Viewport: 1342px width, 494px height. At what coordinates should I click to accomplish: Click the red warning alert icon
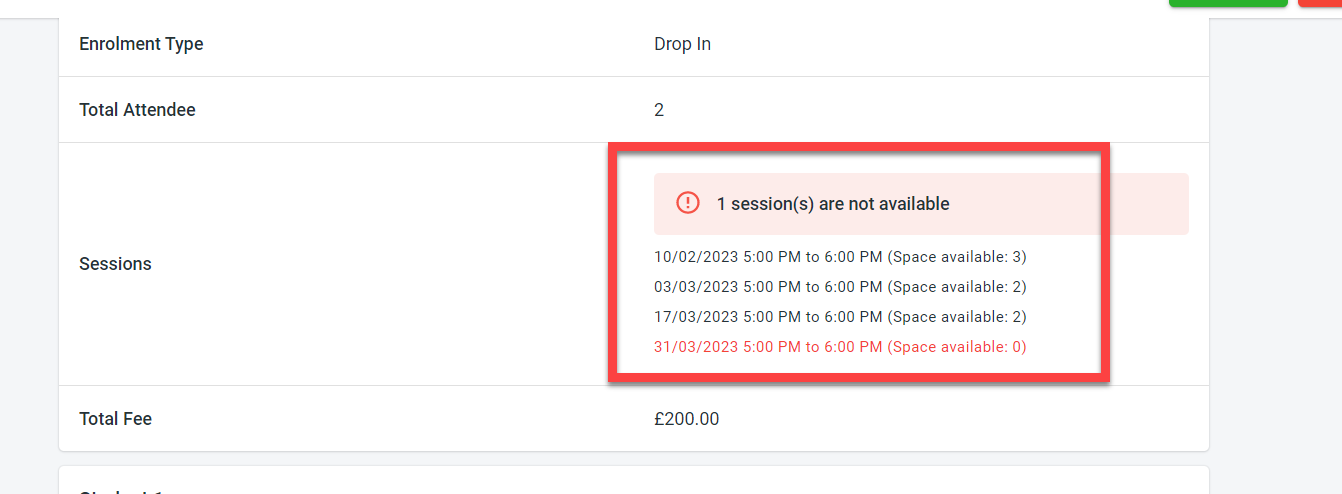point(688,203)
